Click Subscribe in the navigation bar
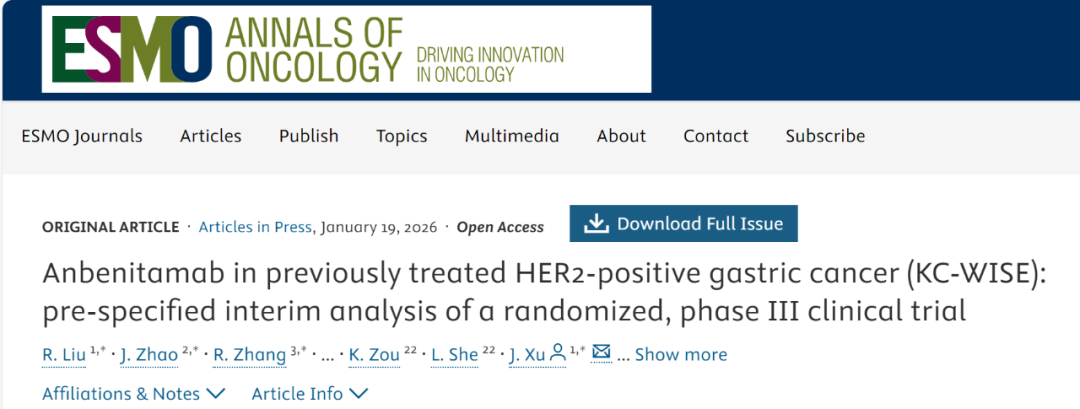The image size is (1080, 409). point(825,136)
